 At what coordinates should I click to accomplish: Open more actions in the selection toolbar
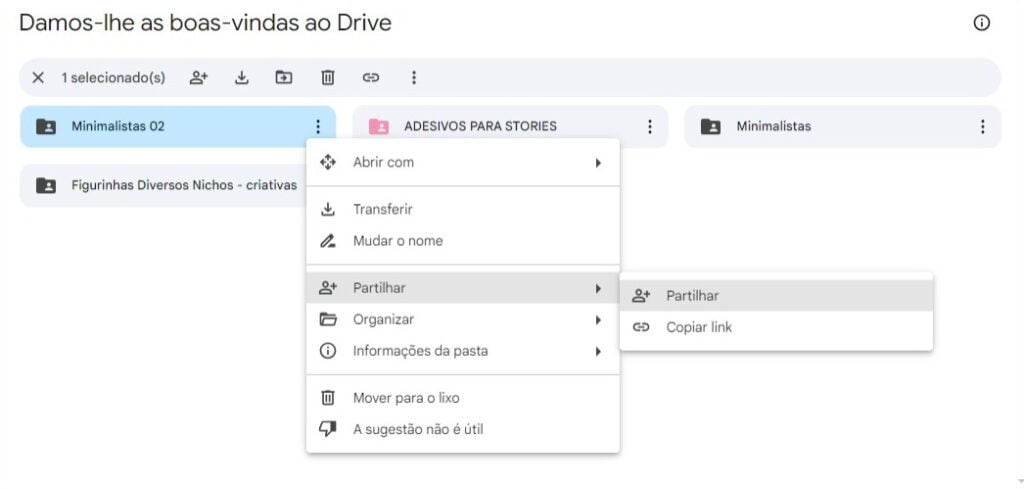414,78
